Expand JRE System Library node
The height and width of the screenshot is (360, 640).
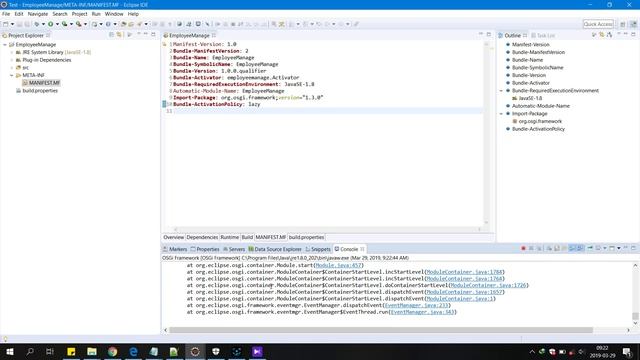point(12,52)
